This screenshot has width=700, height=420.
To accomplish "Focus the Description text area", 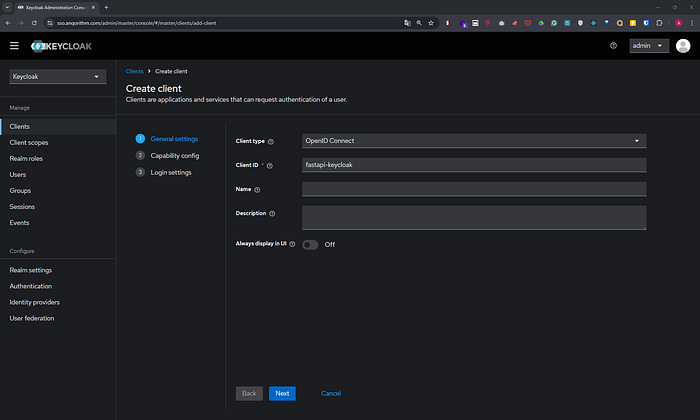I will (474, 218).
